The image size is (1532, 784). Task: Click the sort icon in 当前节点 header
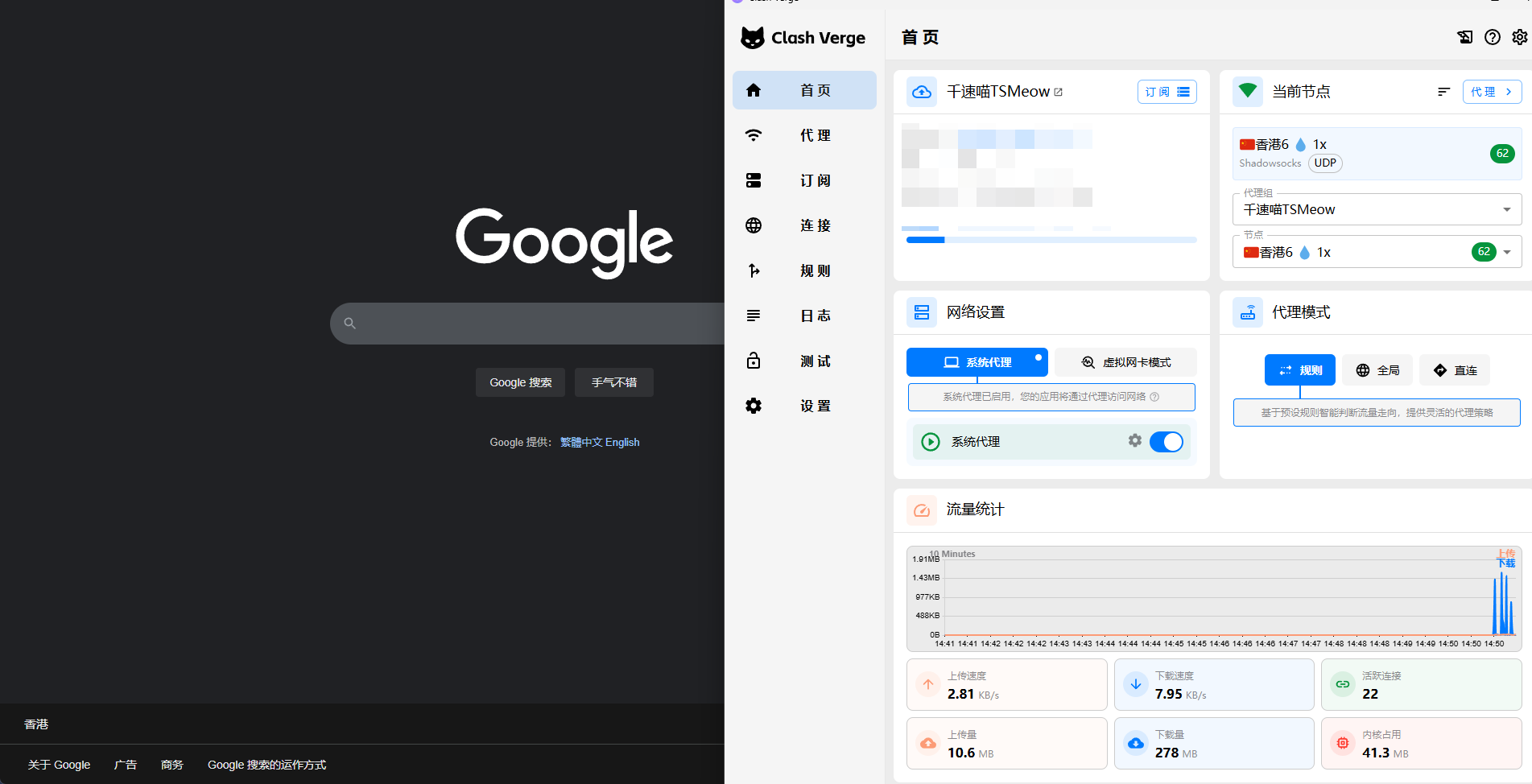coord(1444,92)
